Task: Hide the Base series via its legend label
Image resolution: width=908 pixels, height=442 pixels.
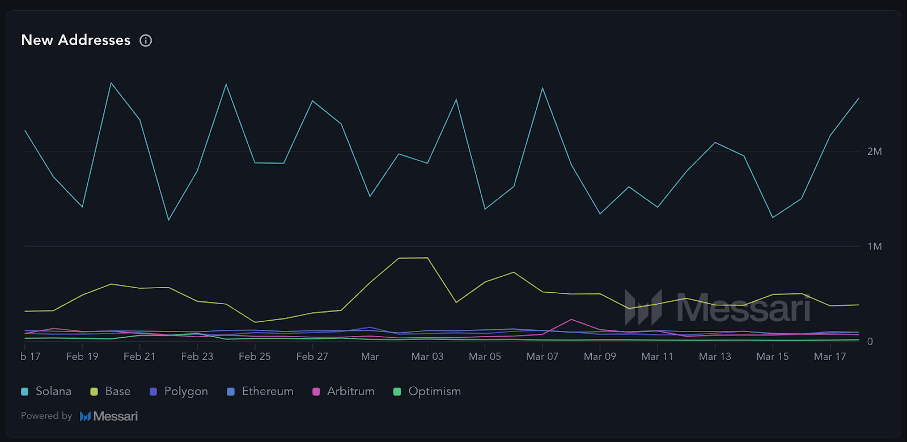Action: [x=117, y=391]
